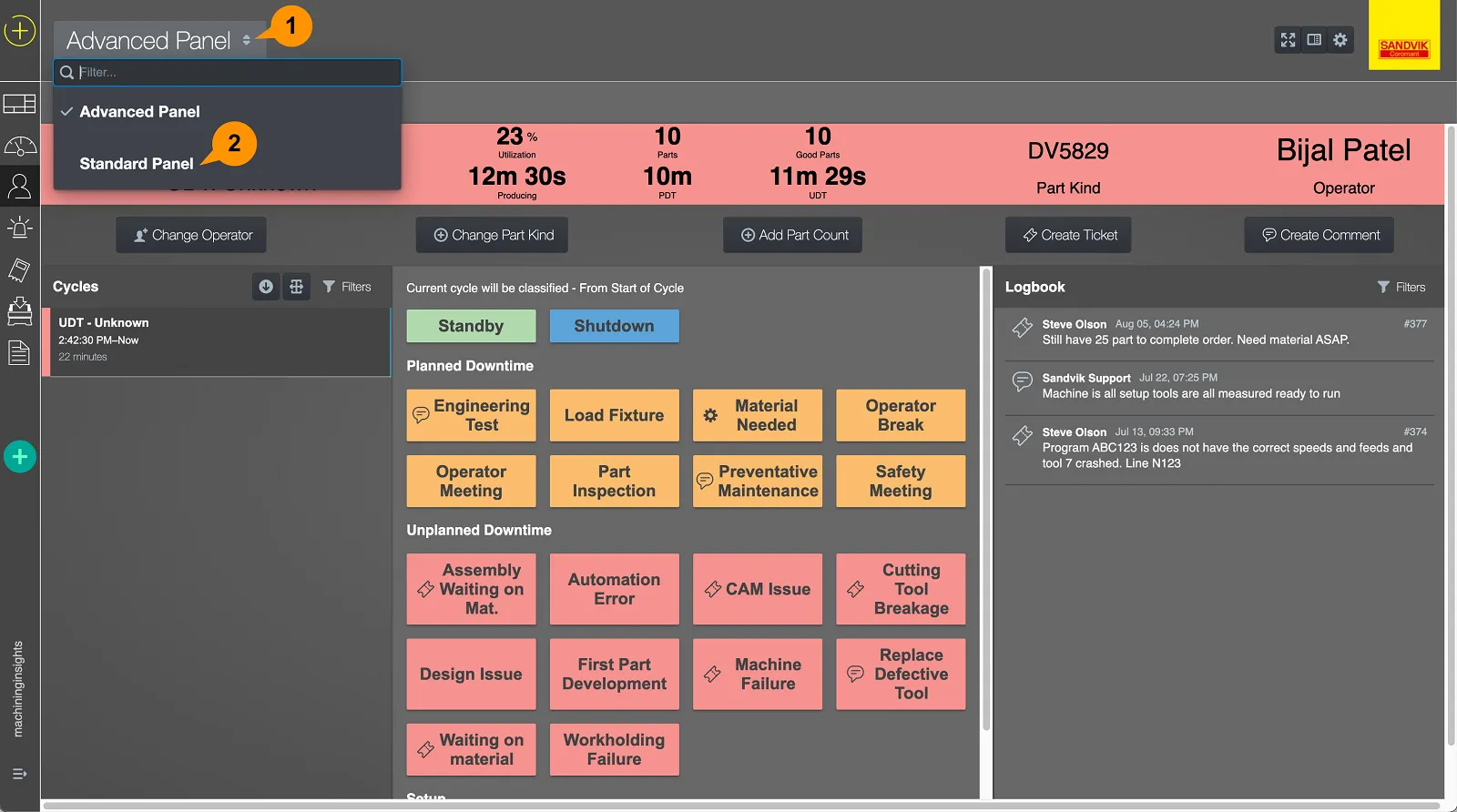Select the green Standby classification

pos(471,326)
